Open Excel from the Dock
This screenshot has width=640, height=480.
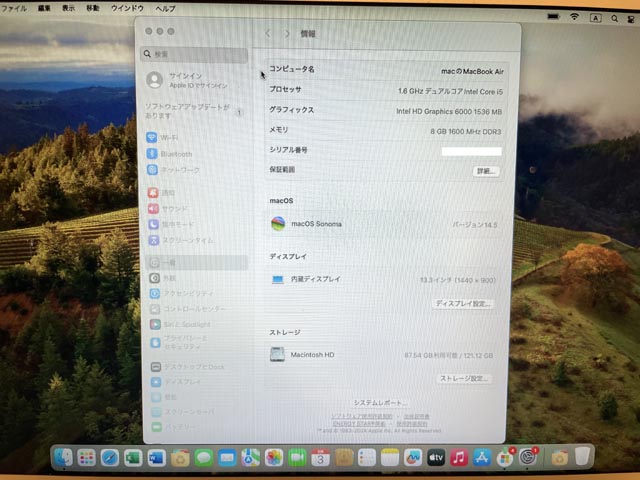(x=133, y=457)
